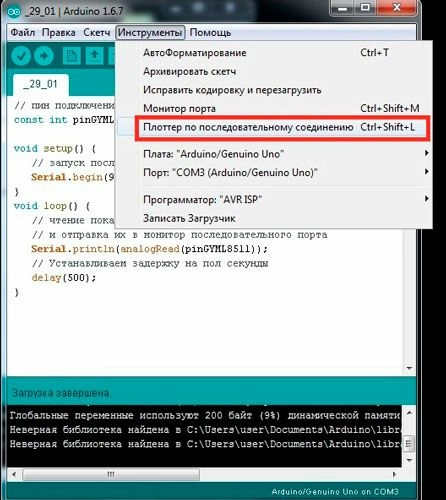Click horizontal scrollbar right arrow
The image size is (446, 500).
[x=395, y=474]
